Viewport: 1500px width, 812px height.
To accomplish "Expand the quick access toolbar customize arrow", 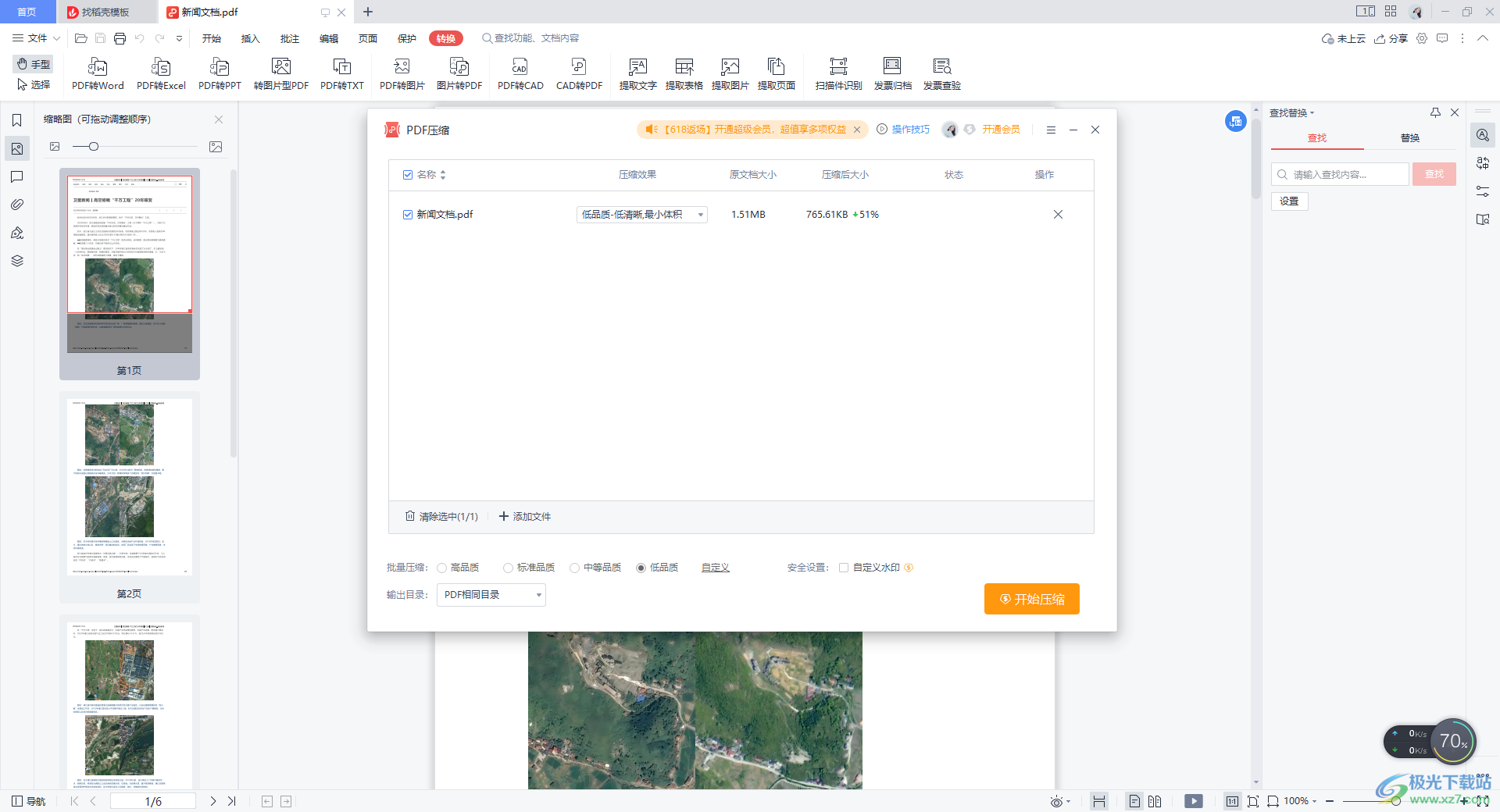I will [180, 38].
